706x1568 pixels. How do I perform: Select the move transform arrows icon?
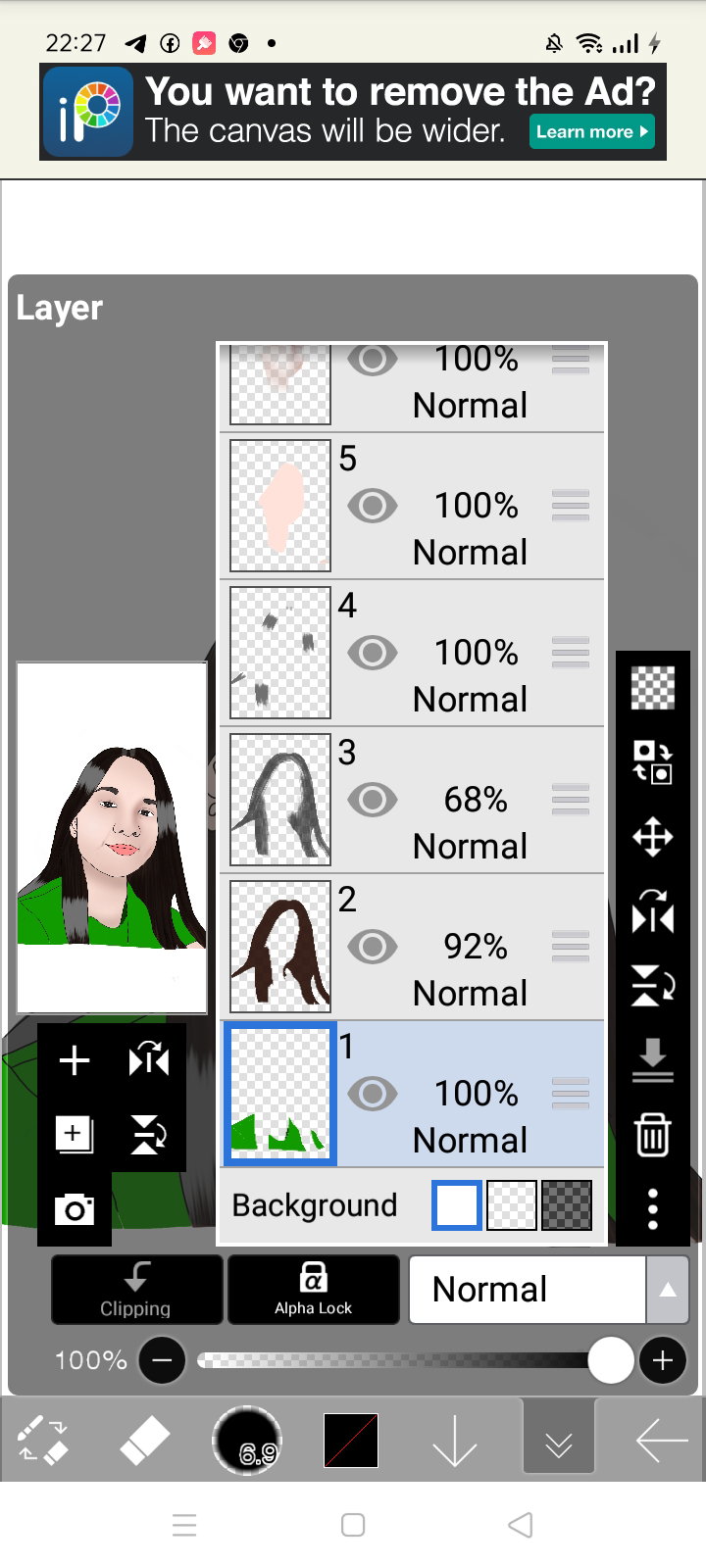(x=652, y=838)
